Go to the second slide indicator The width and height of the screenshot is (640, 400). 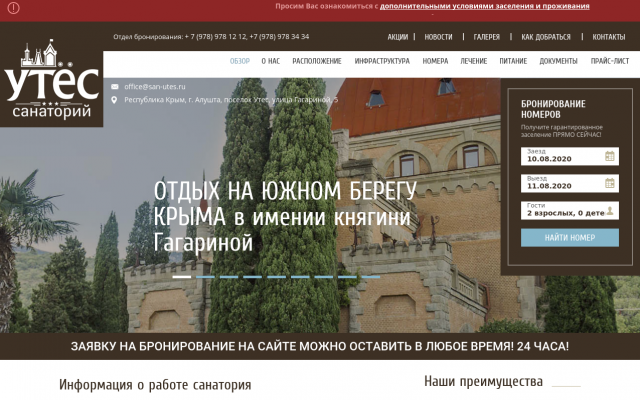pos(205,277)
